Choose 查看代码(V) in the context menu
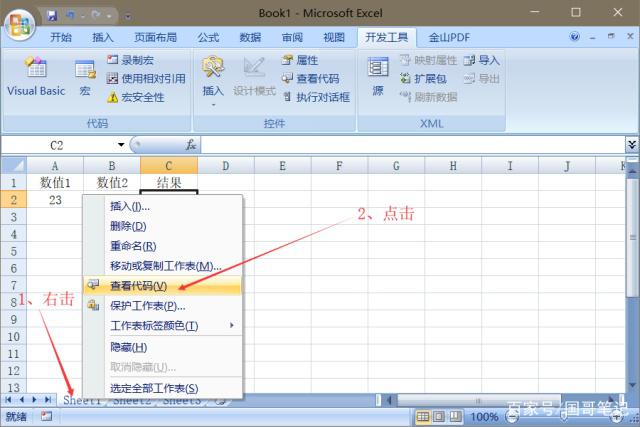The height and width of the screenshot is (427, 640). coord(162,286)
